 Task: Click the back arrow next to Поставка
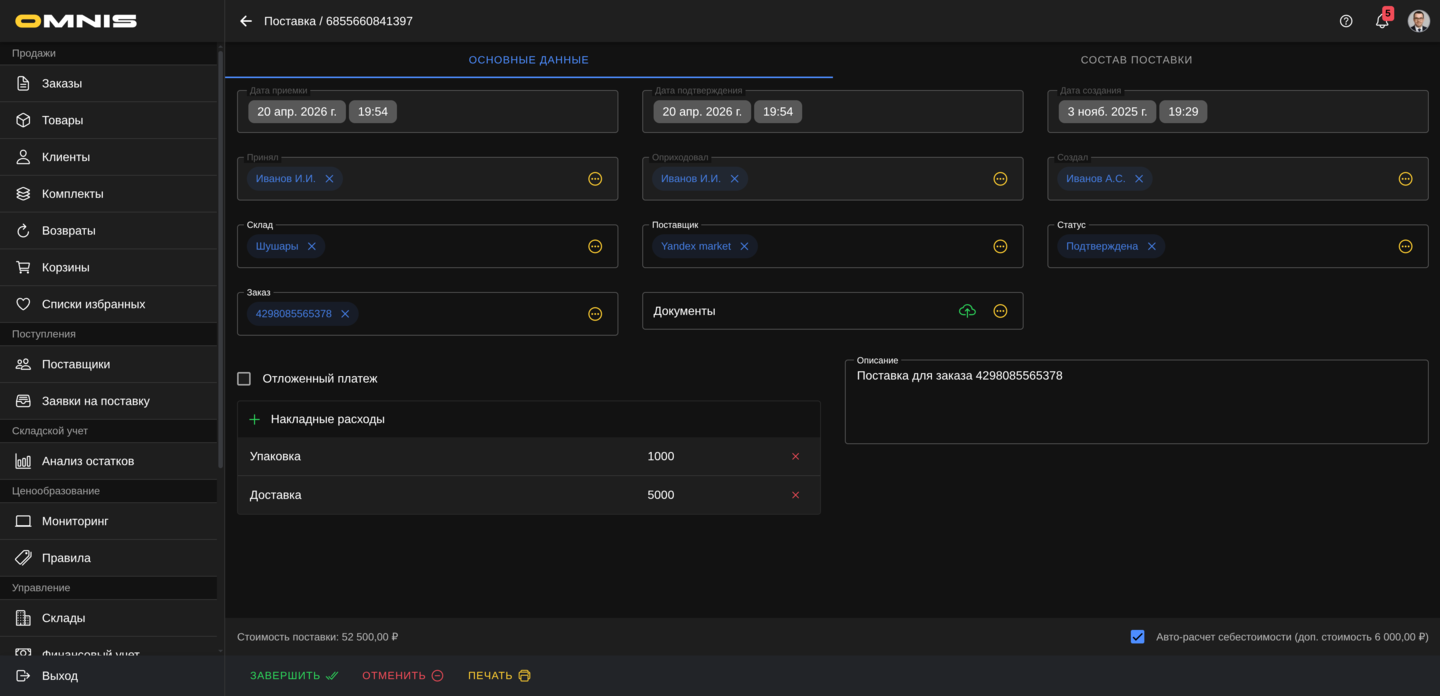(x=246, y=21)
